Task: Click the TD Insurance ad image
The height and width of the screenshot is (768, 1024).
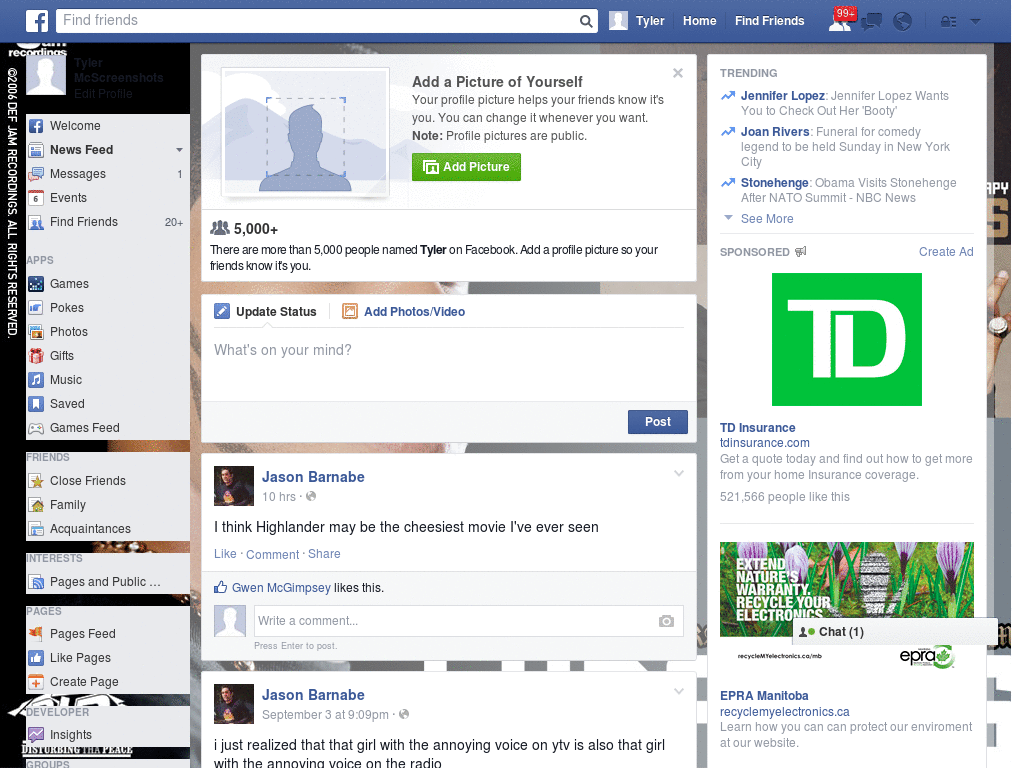Action: (x=846, y=340)
